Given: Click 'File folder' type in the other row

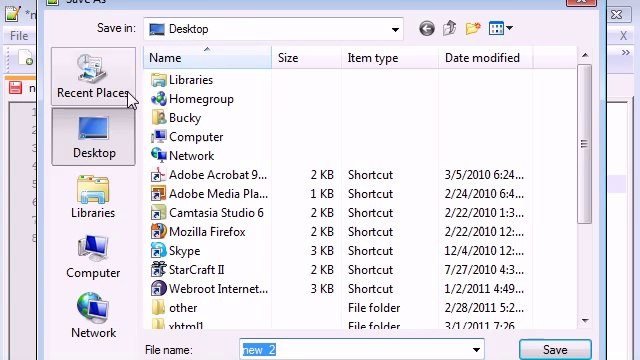Looking at the screenshot, I should tap(374, 308).
